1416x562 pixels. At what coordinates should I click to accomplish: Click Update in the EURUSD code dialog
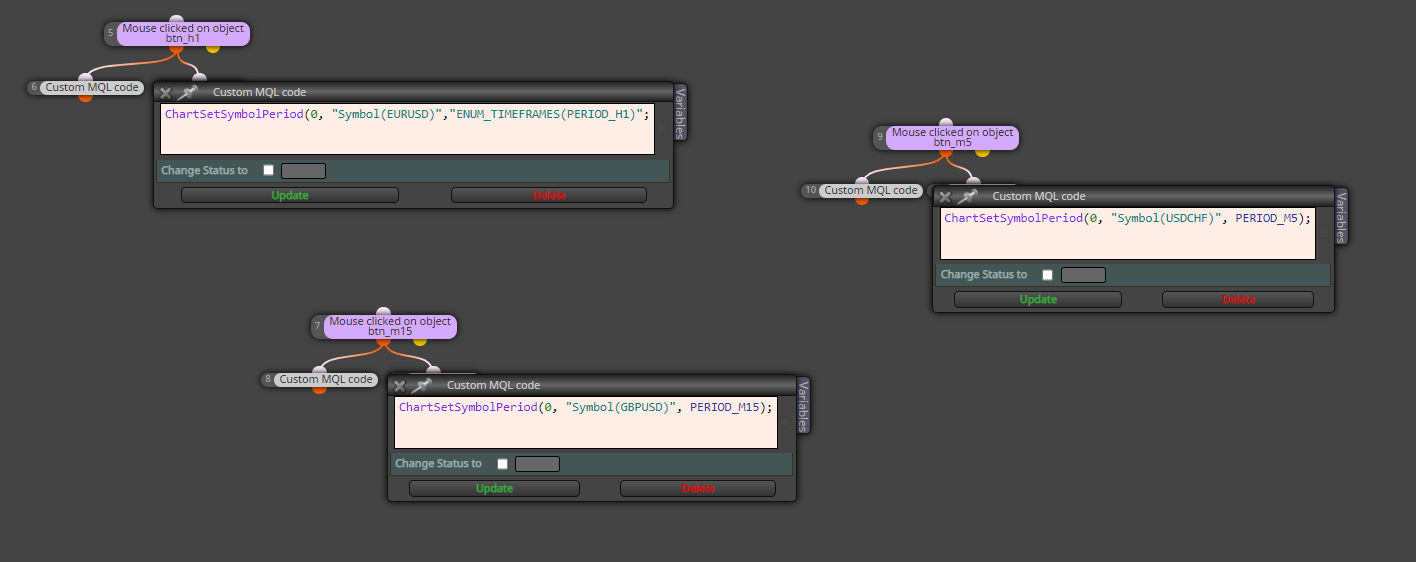pos(290,195)
